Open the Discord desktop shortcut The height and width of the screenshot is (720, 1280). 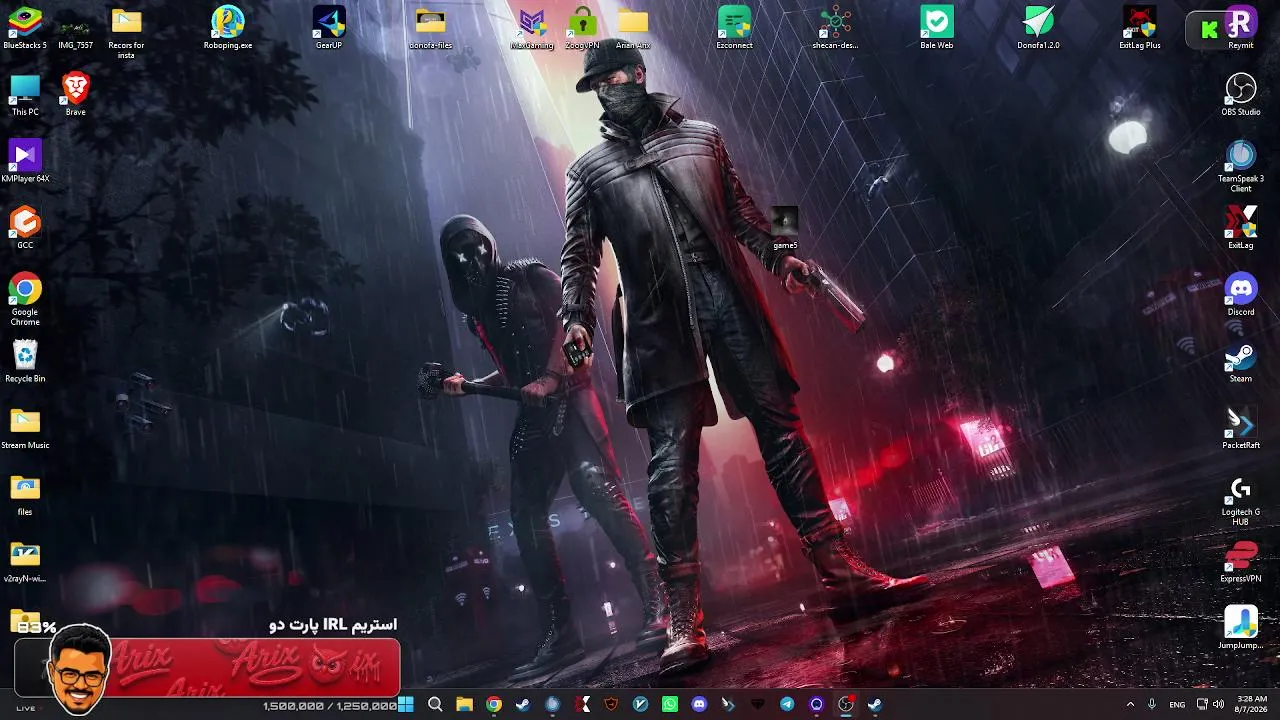coord(1241,294)
